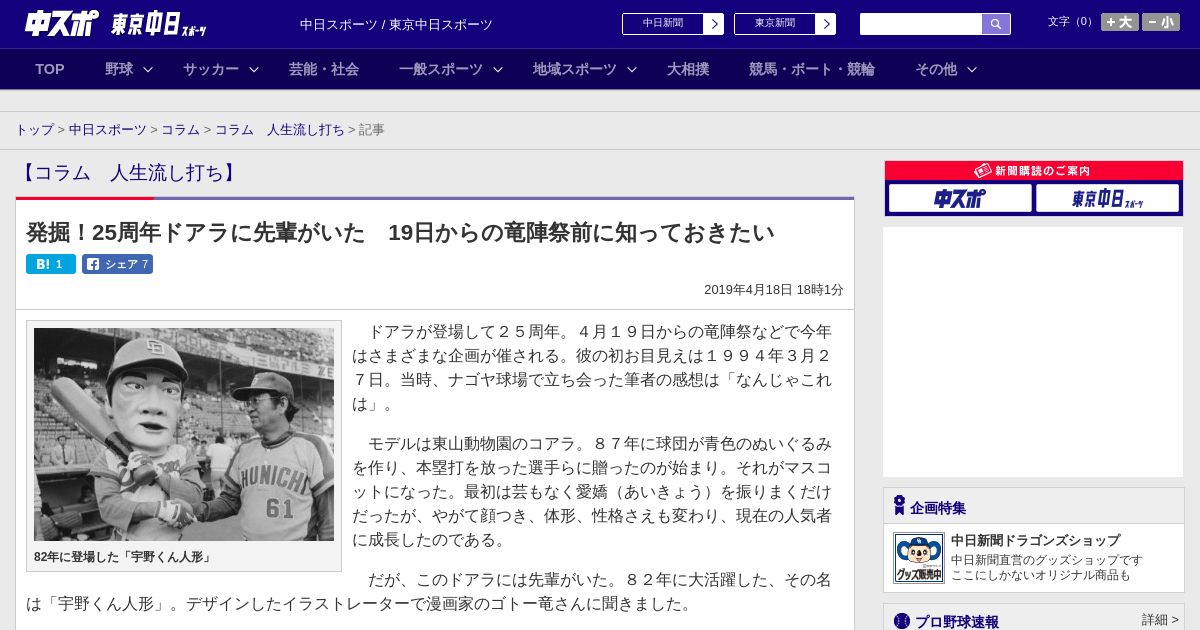The image size is (1200, 630).
Task: Click 東京中日スポーツ subscription banner button
Action: pos(1107,198)
